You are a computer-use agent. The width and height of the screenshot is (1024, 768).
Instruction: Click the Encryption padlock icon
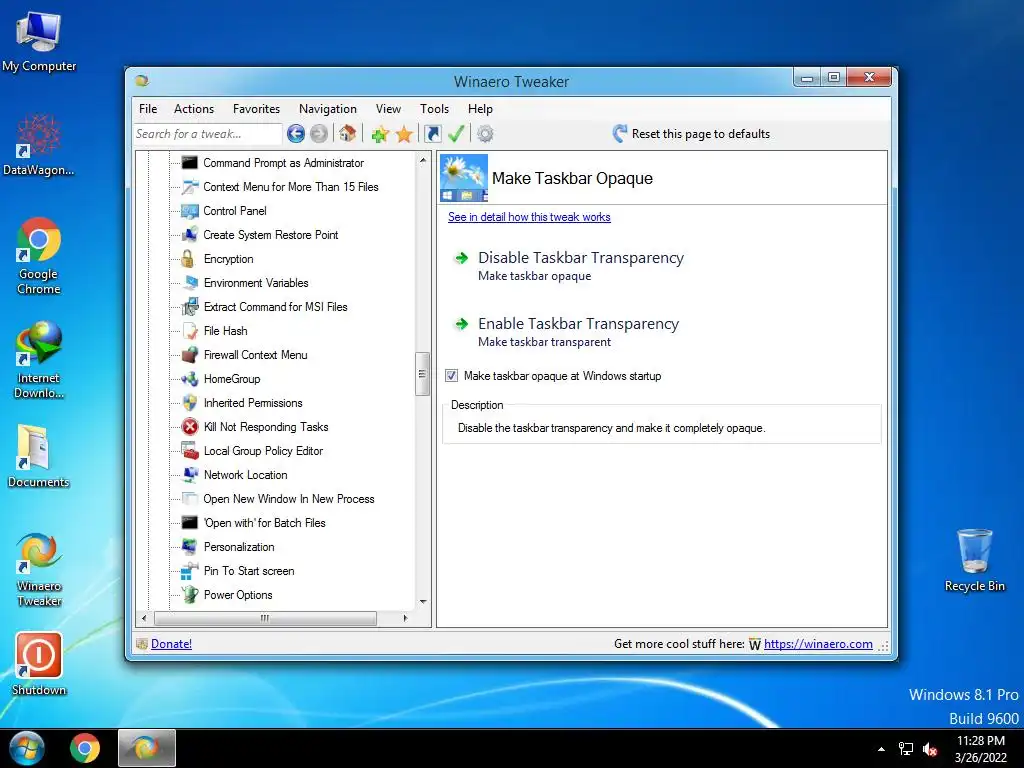point(188,259)
